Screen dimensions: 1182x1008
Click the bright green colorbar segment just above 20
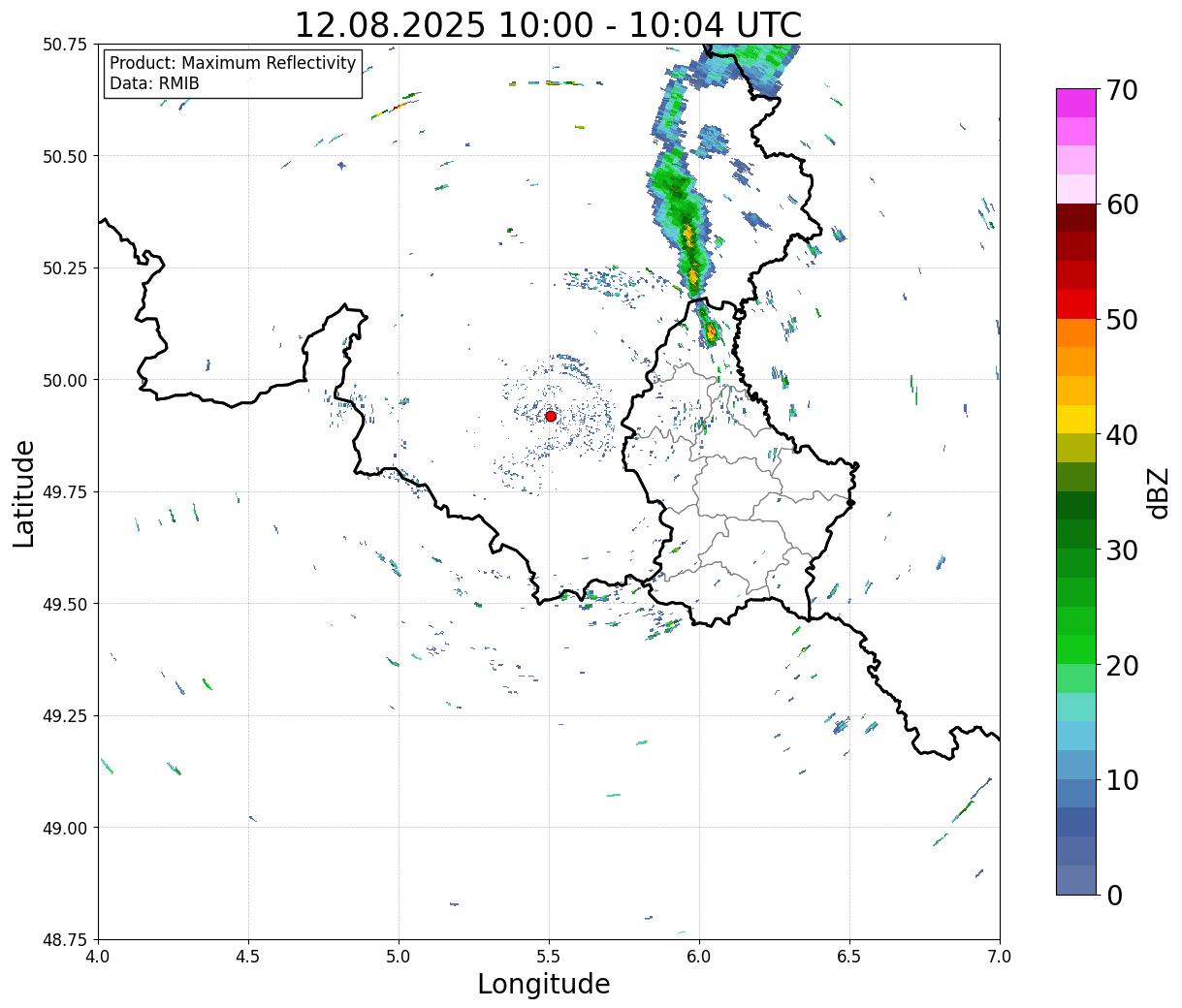[1076, 649]
